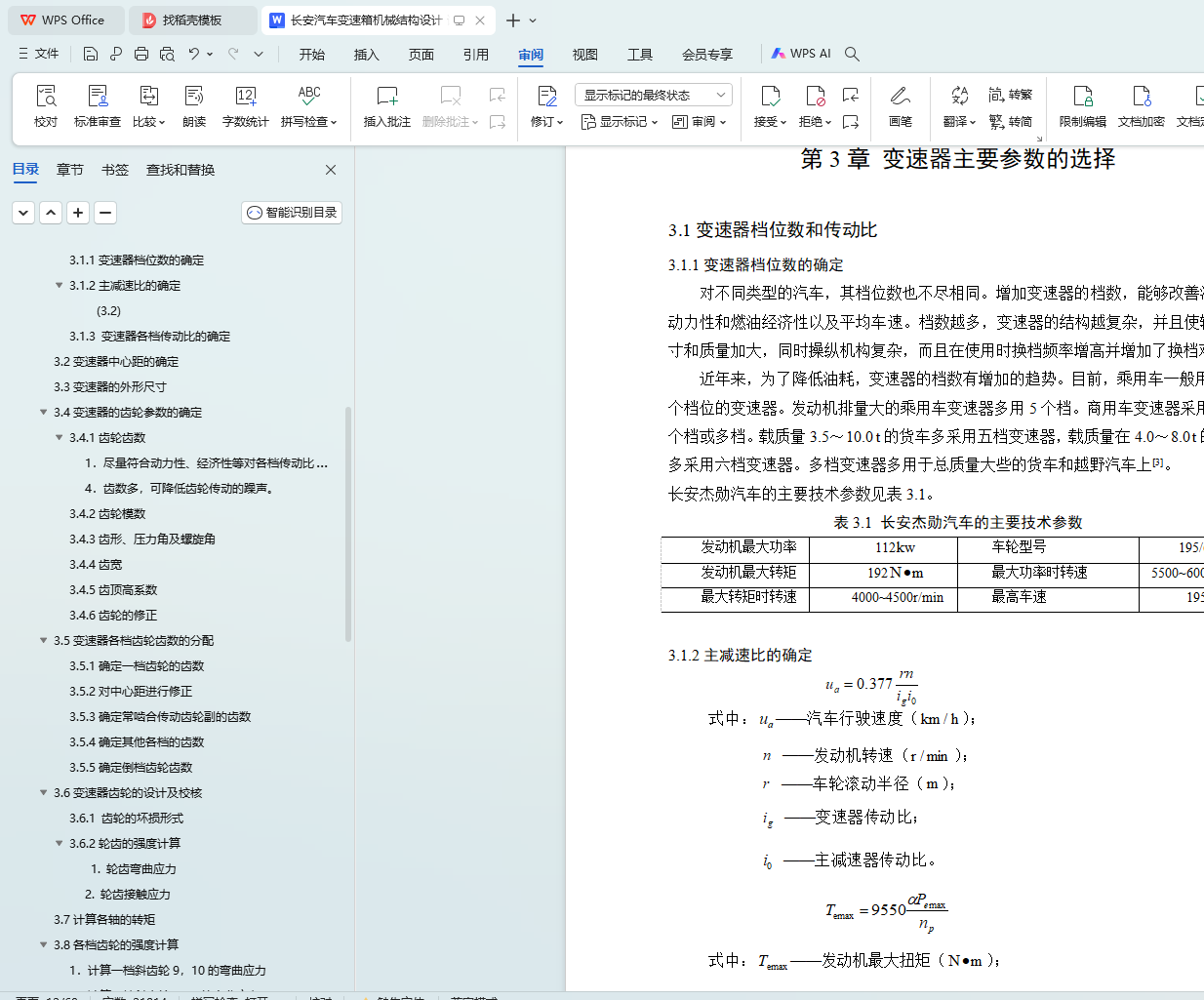1204x1000 pixels.
Task: Open the quick access toolbar customize arrow
Action: point(259,54)
